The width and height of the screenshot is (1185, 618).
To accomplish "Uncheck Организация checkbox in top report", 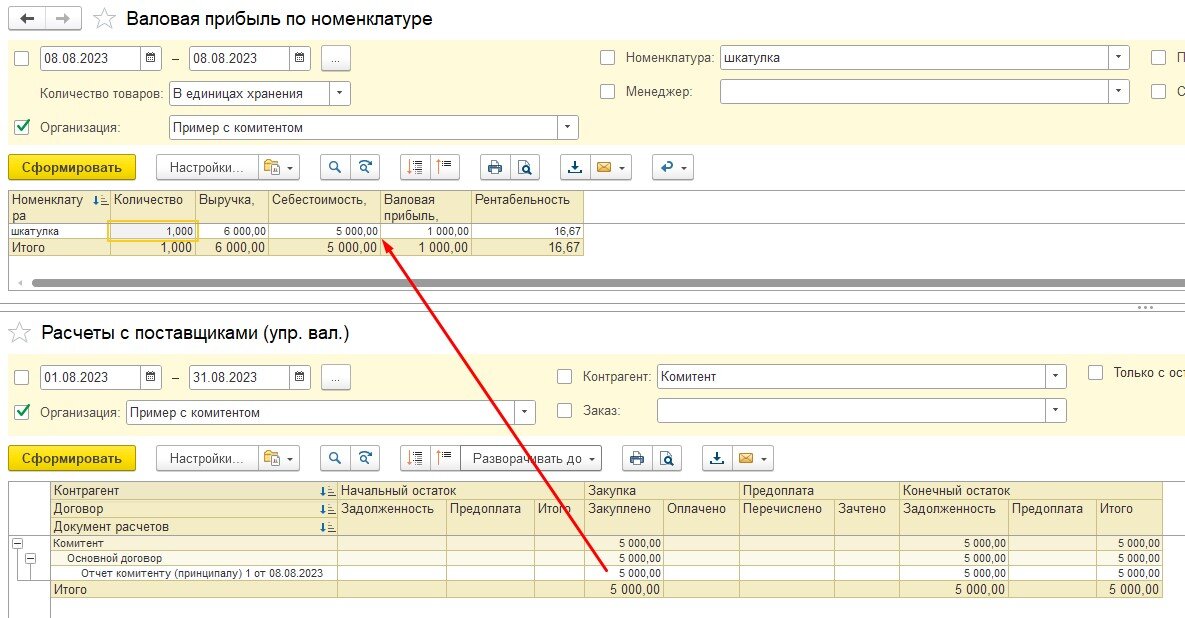I will pyautogui.click(x=22, y=127).
